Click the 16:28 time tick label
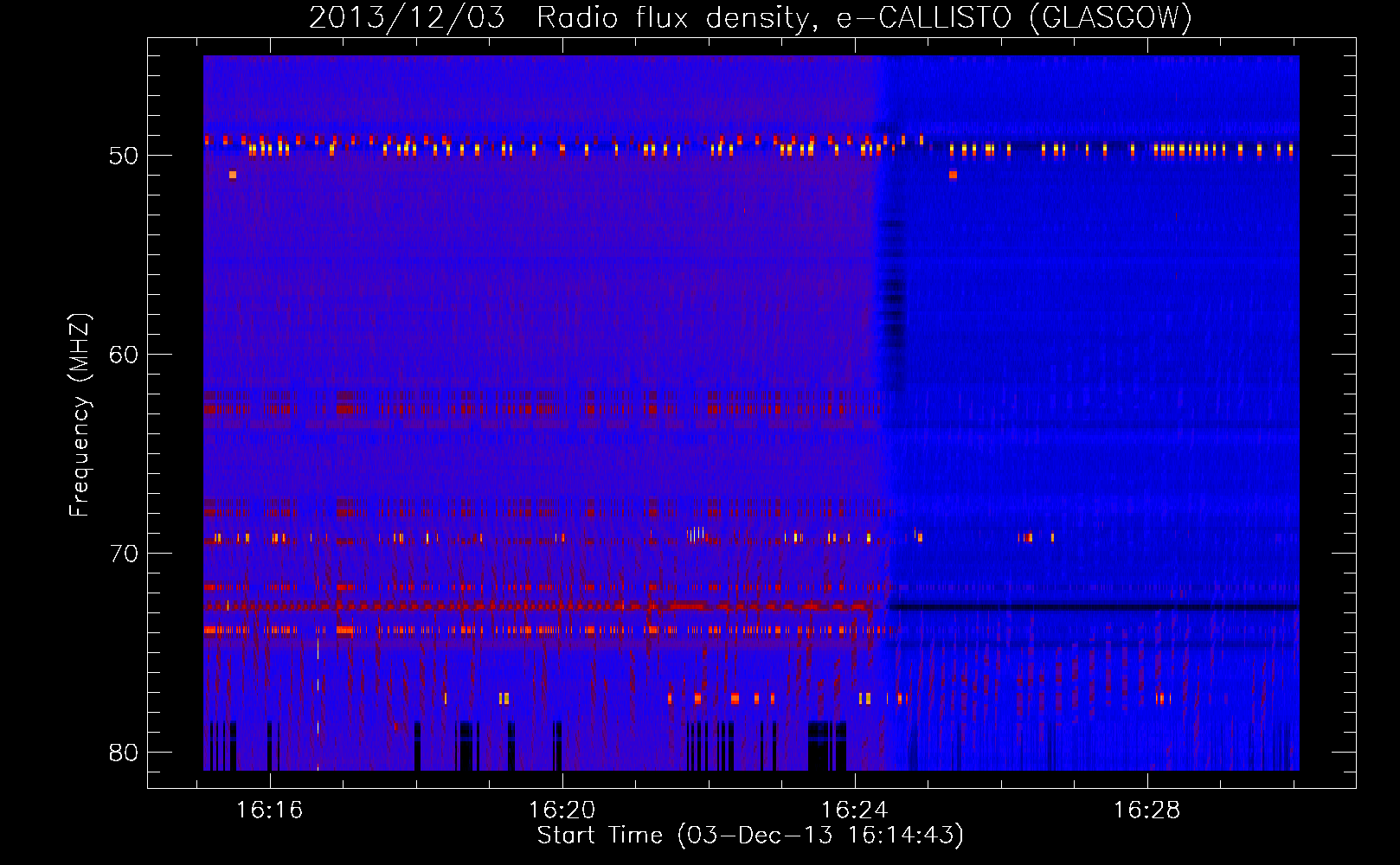1400x865 pixels. pos(1146,811)
